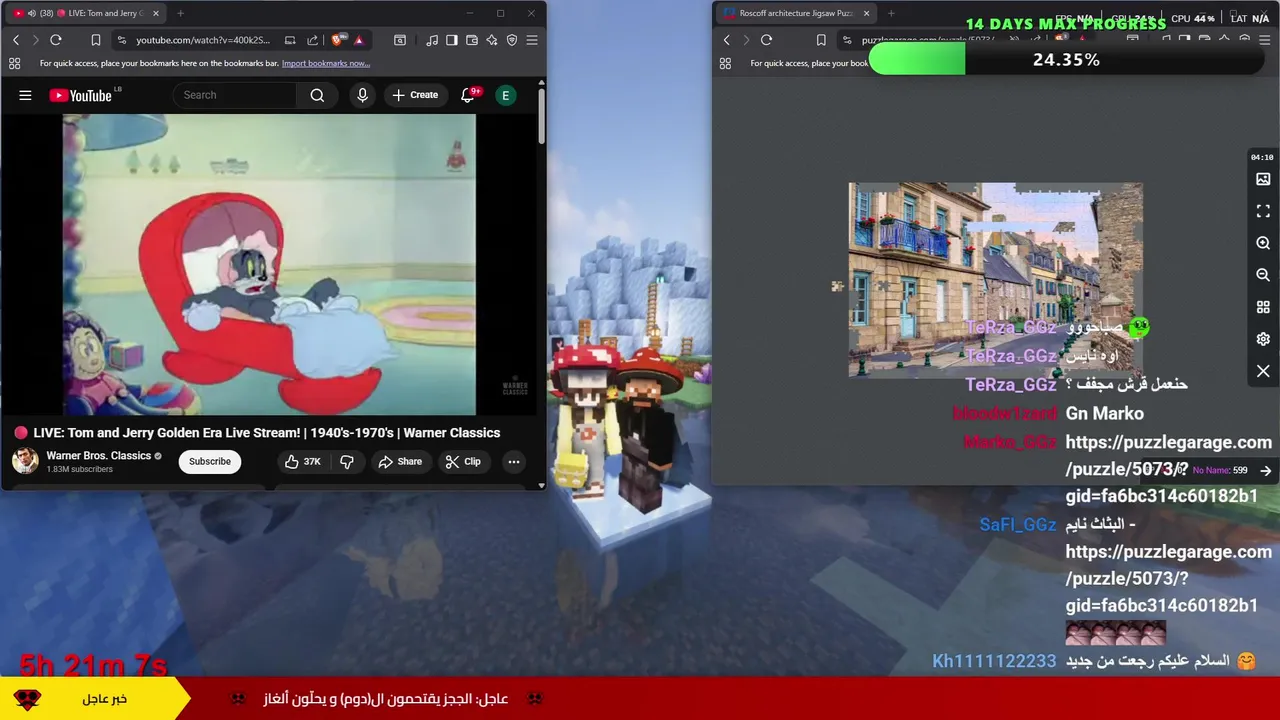
Task: Close the Roscoff architecture tab
Action: [866, 13]
